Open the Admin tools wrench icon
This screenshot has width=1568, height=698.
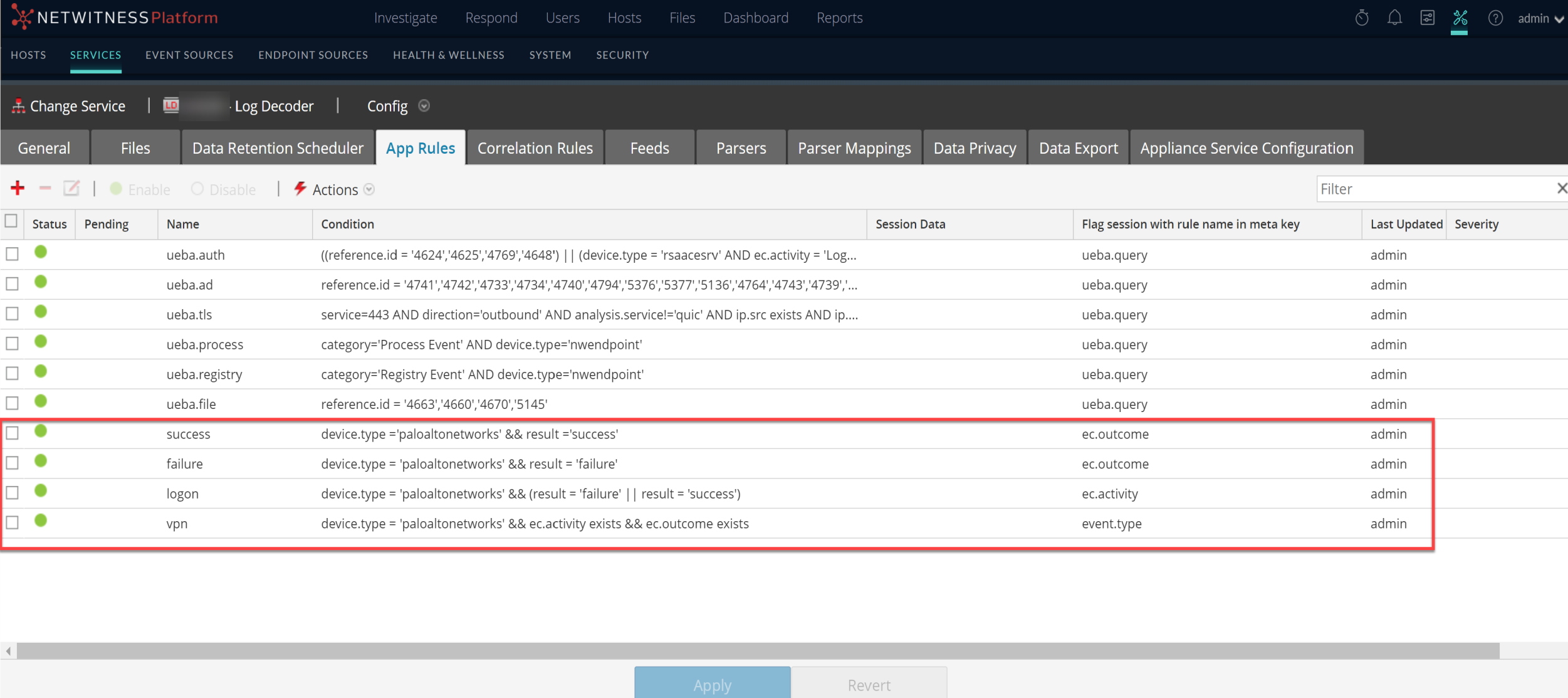(1460, 18)
